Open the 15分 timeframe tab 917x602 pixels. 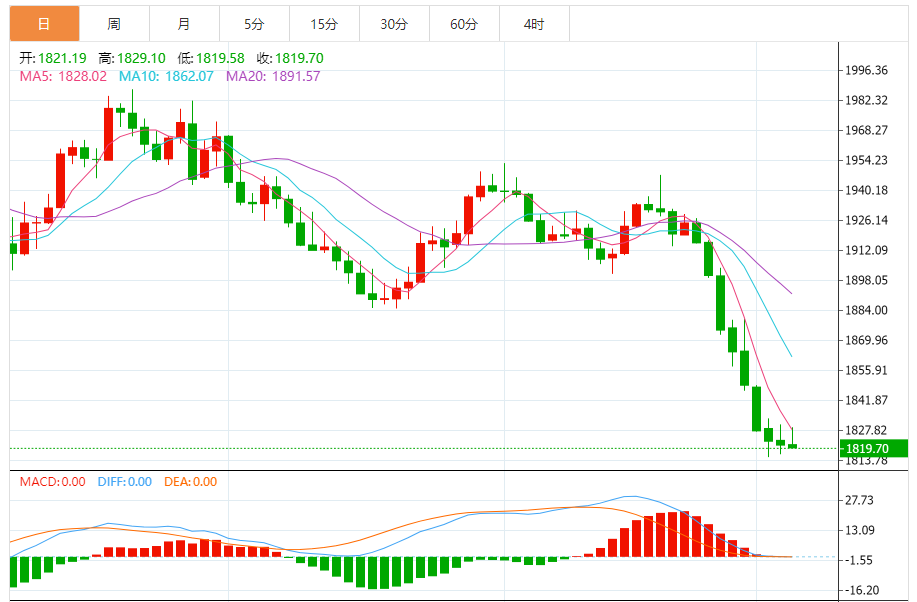pyautogui.click(x=324, y=24)
